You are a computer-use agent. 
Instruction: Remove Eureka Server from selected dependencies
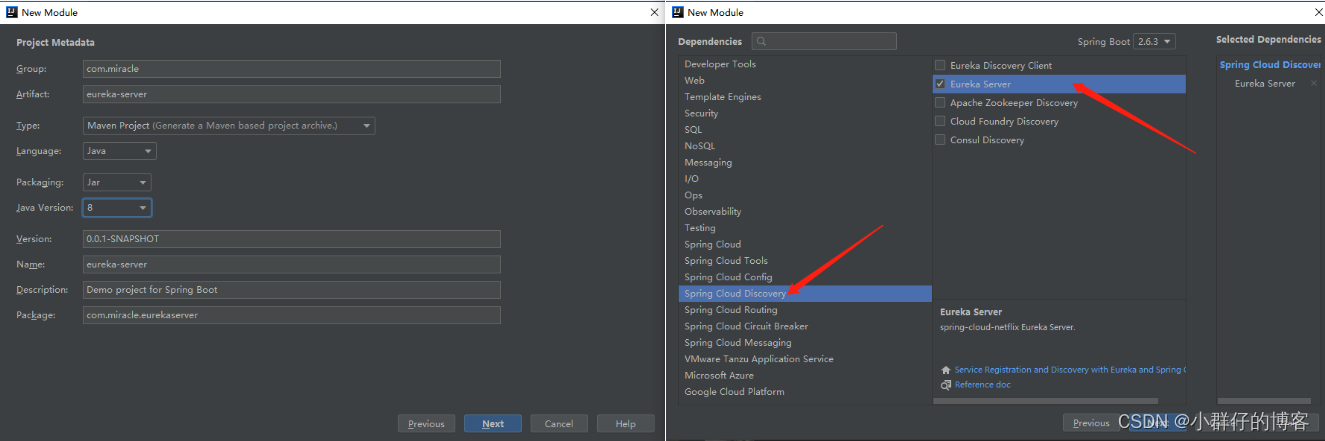click(x=1313, y=84)
